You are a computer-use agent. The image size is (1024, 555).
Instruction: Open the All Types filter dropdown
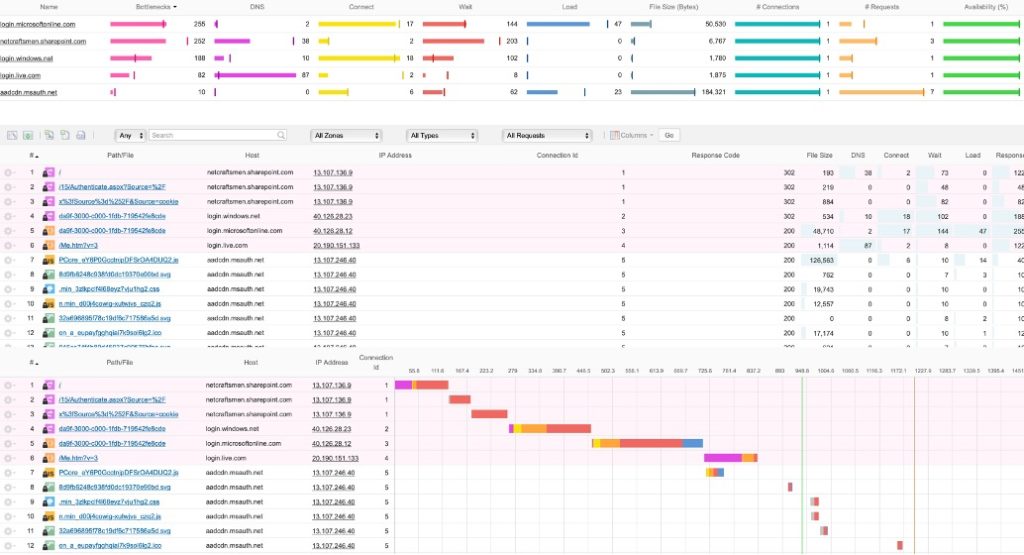pos(441,135)
